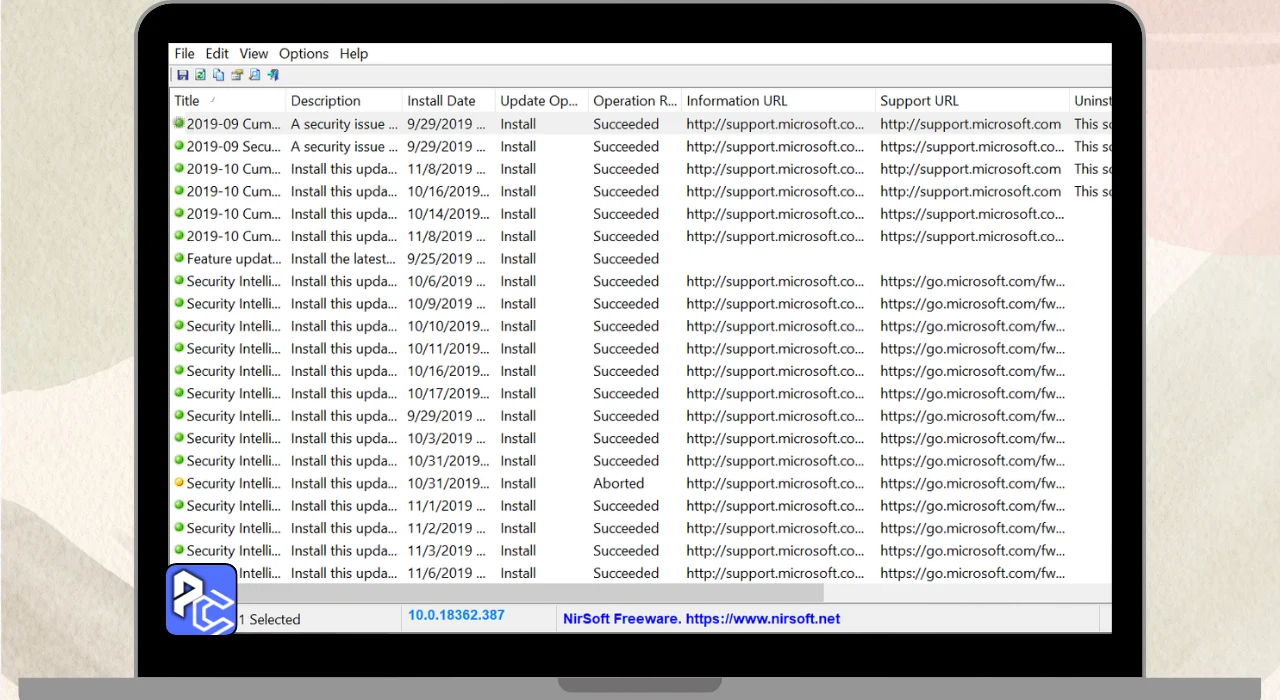Image resolution: width=1280 pixels, height=700 pixels.
Task: Click the green dot of the Security Intelli 11/3/2019 row
Action: coord(179,549)
